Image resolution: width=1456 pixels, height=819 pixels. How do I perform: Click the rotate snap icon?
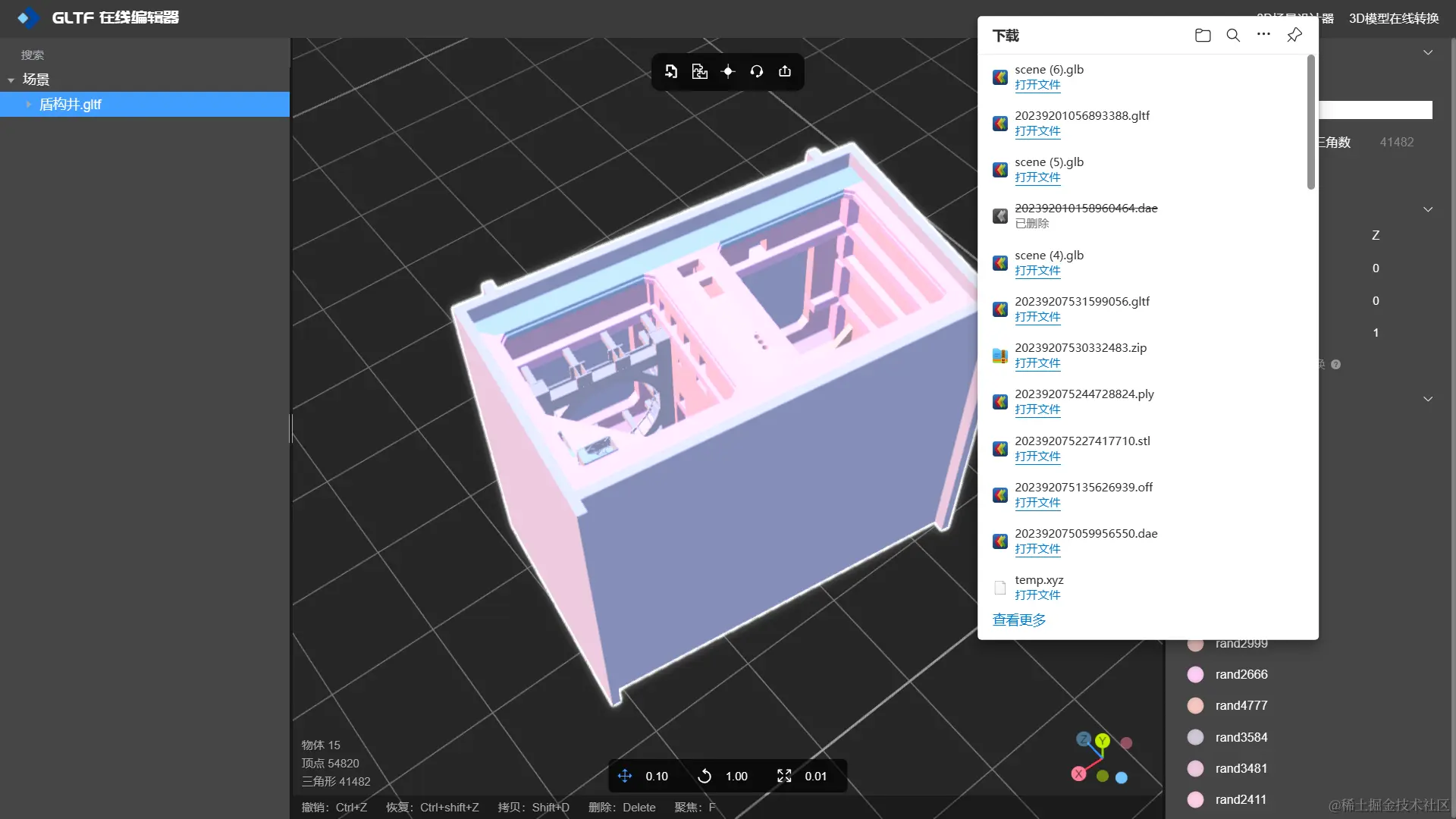point(704,776)
